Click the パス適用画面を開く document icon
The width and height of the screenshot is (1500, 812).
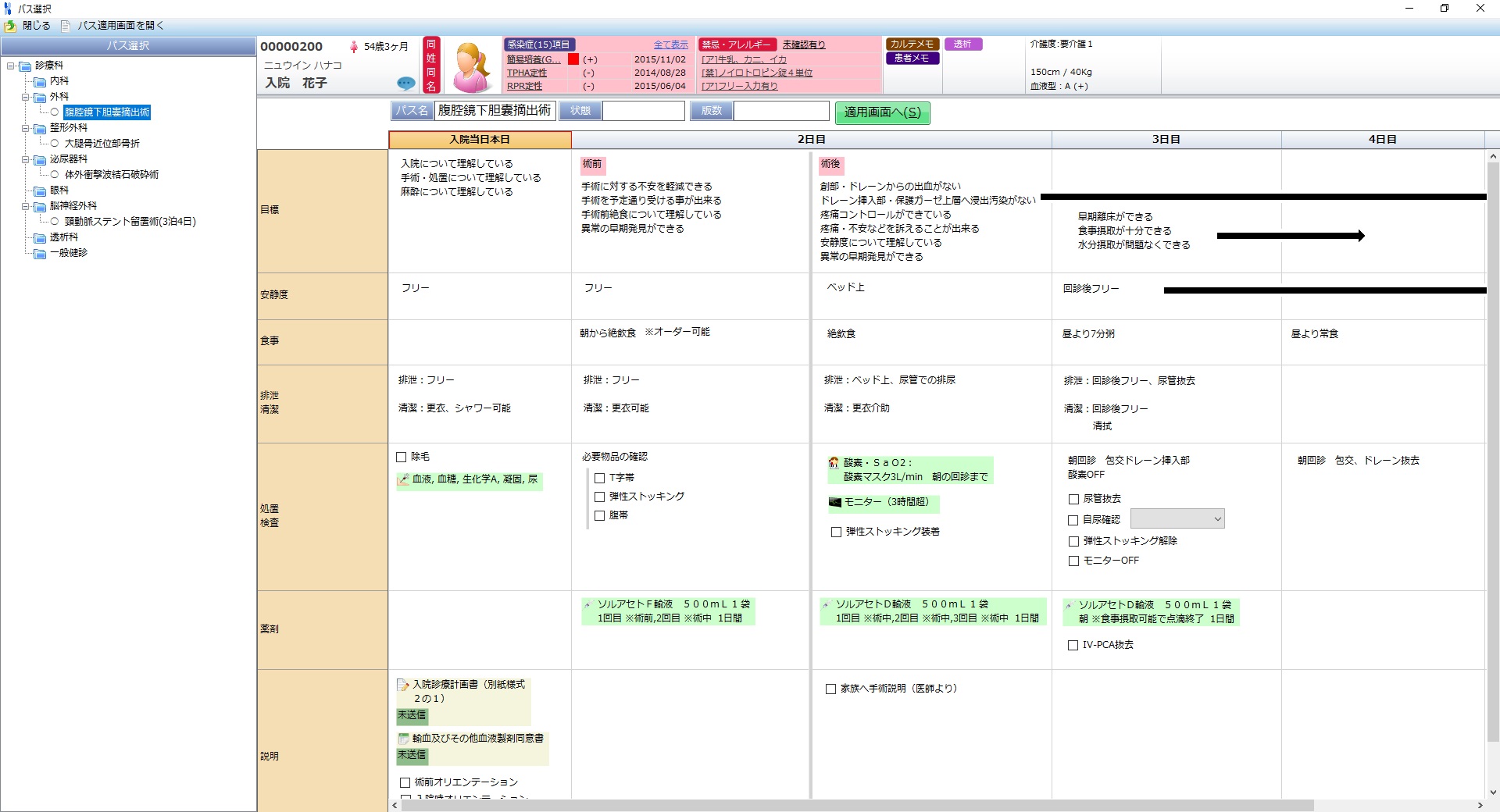[x=66, y=26]
